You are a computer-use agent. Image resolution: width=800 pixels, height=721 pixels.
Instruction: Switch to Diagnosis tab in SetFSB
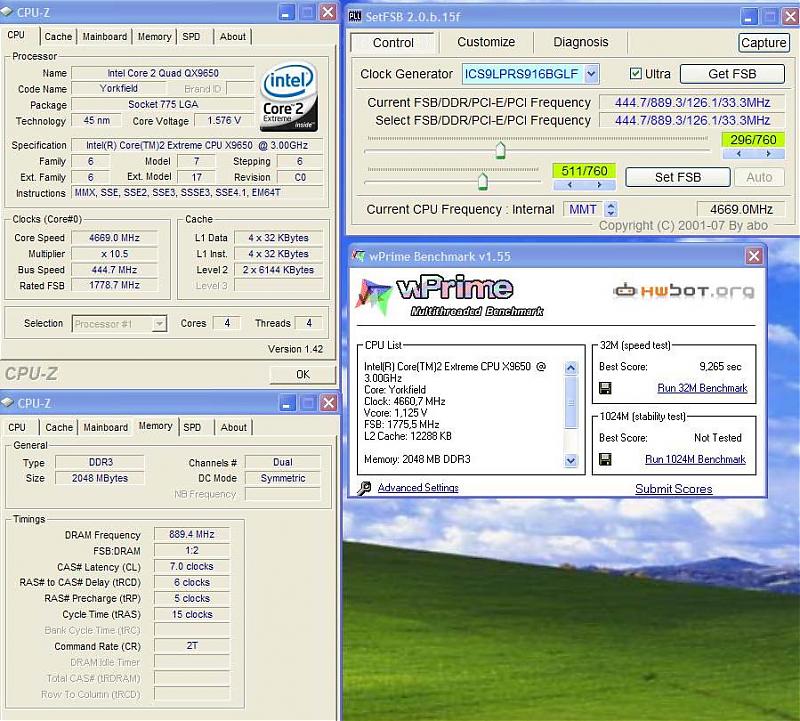click(581, 42)
